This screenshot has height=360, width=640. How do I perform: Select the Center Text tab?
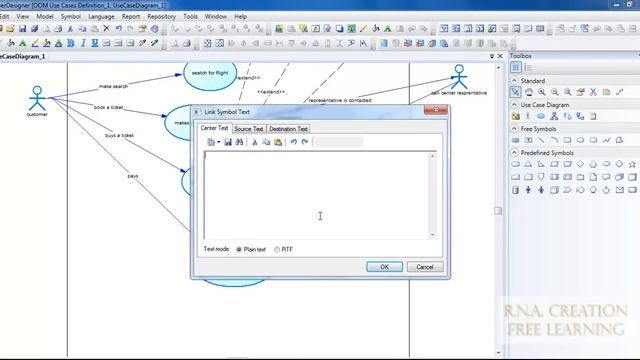point(214,128)
